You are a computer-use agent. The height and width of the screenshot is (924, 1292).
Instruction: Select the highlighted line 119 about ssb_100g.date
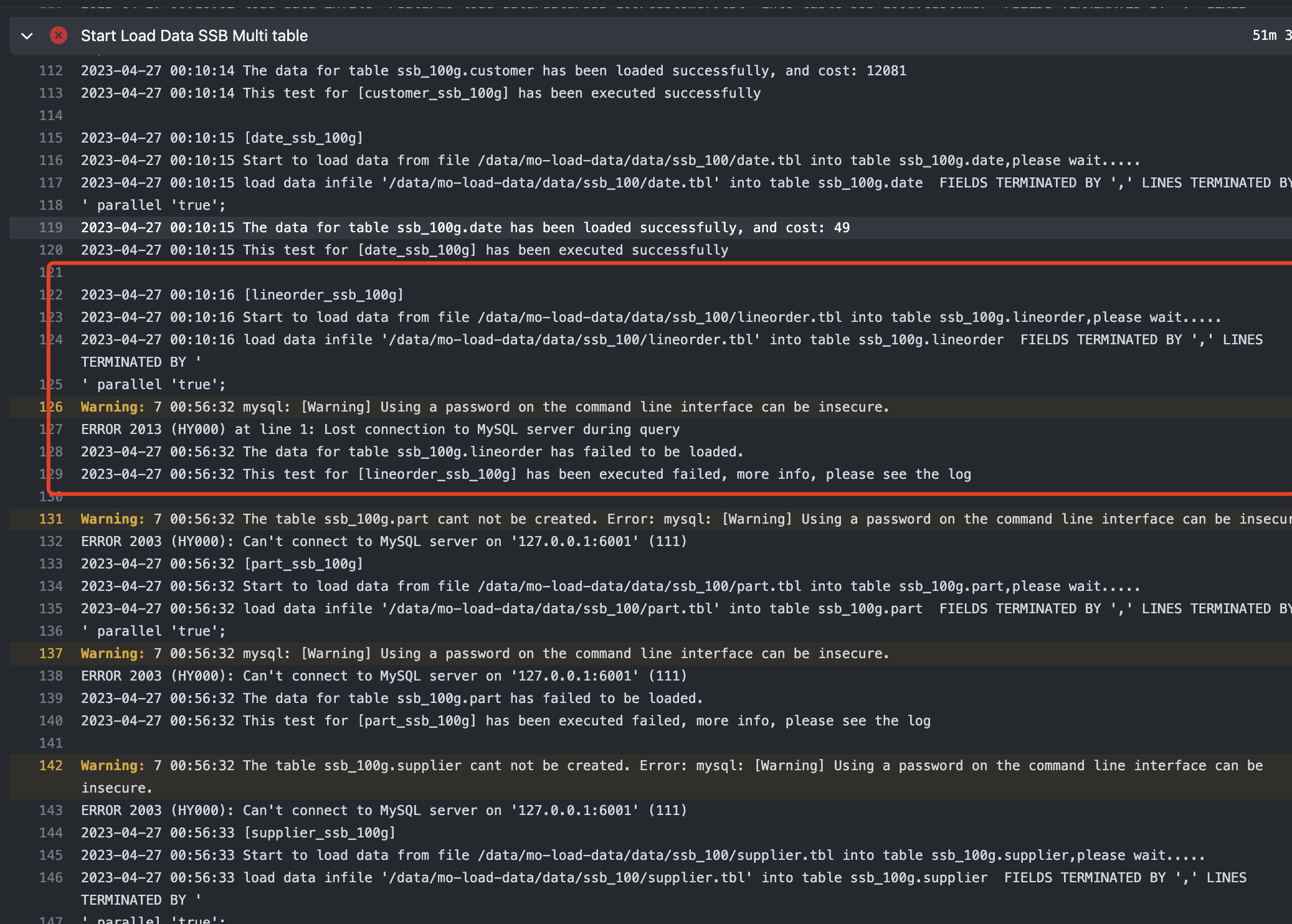pos(465,227)
